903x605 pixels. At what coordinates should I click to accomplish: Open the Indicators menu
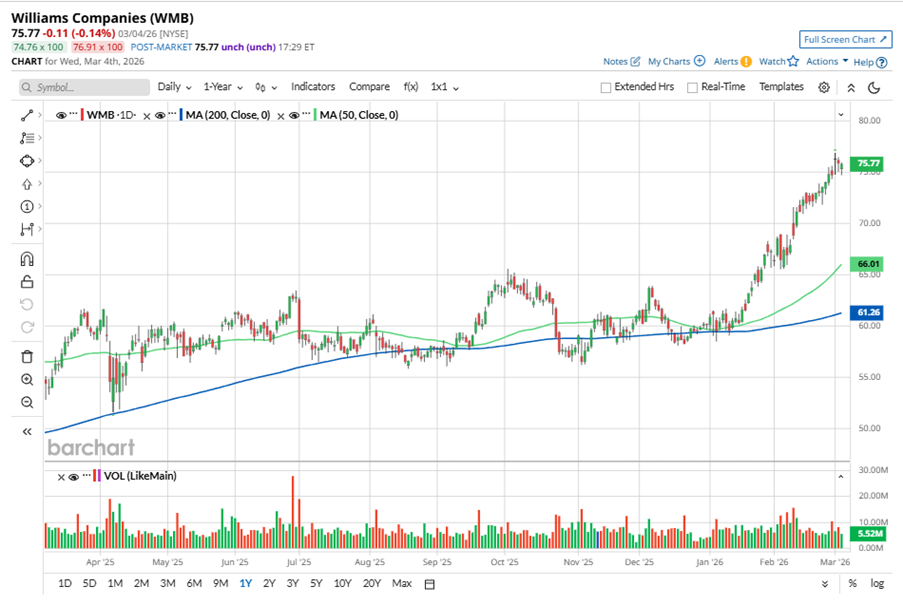[x=313, y=87]
